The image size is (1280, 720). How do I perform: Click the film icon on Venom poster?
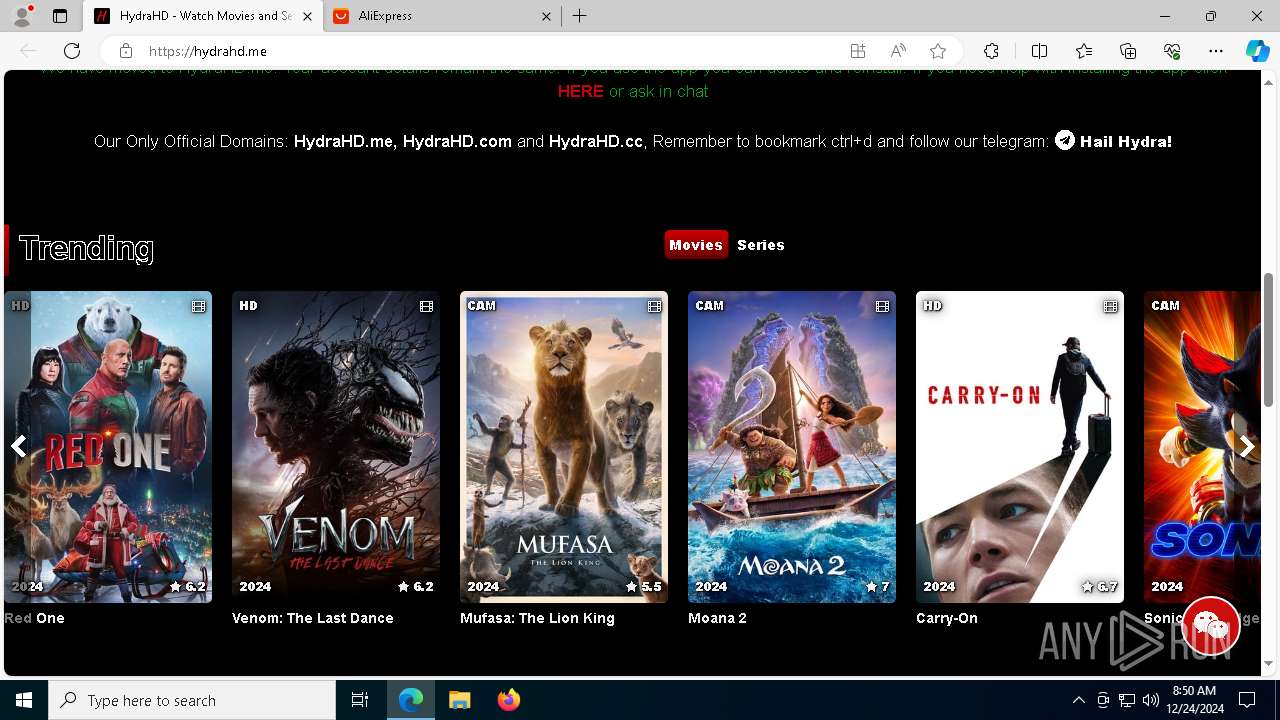[426, 306]
